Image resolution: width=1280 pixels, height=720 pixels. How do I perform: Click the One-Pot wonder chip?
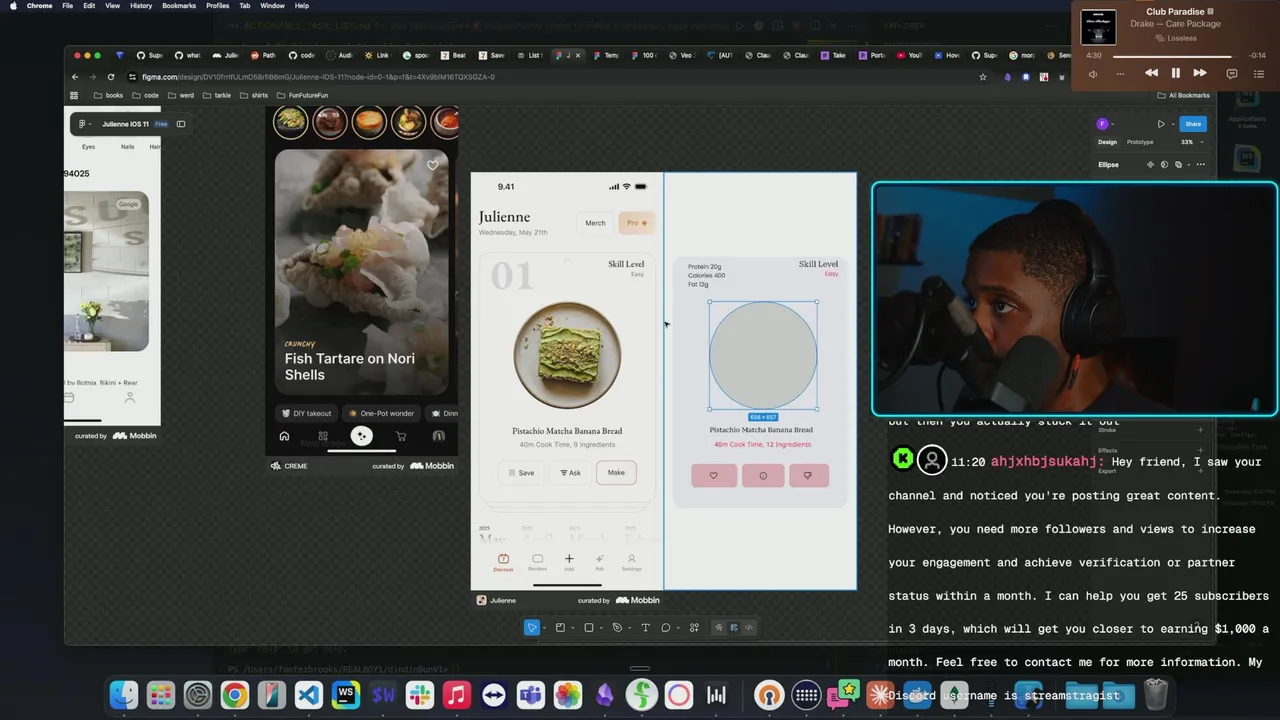(381, 413)
